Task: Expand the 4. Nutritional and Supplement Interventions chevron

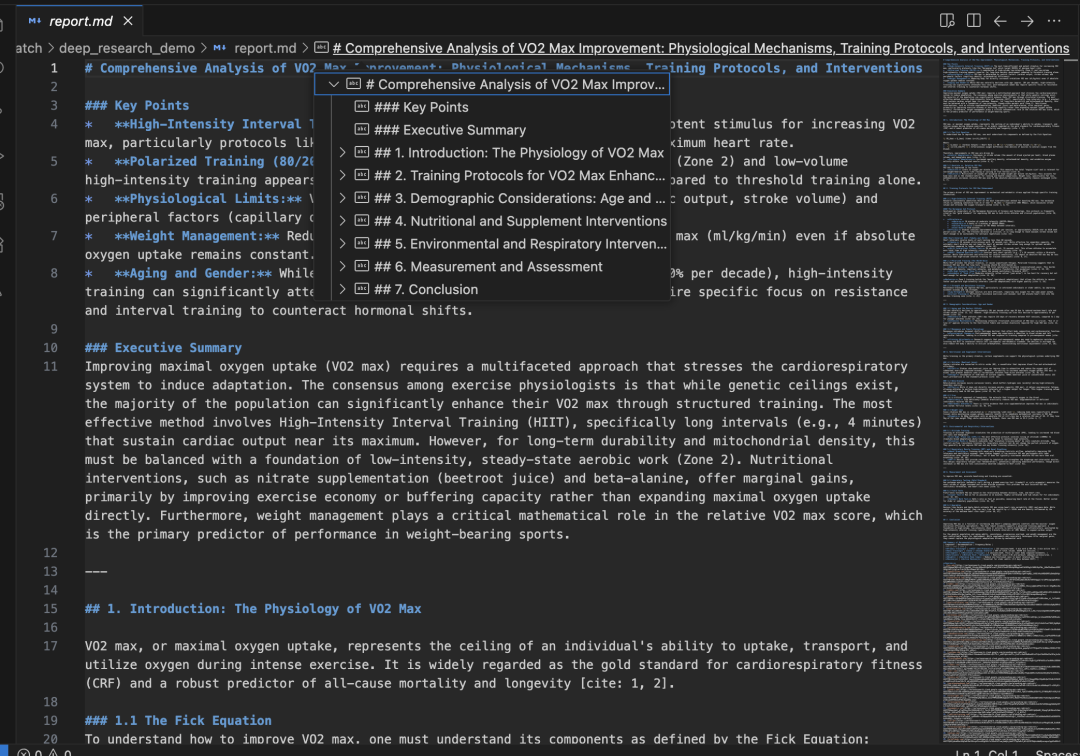Action: tap(343, 221)
